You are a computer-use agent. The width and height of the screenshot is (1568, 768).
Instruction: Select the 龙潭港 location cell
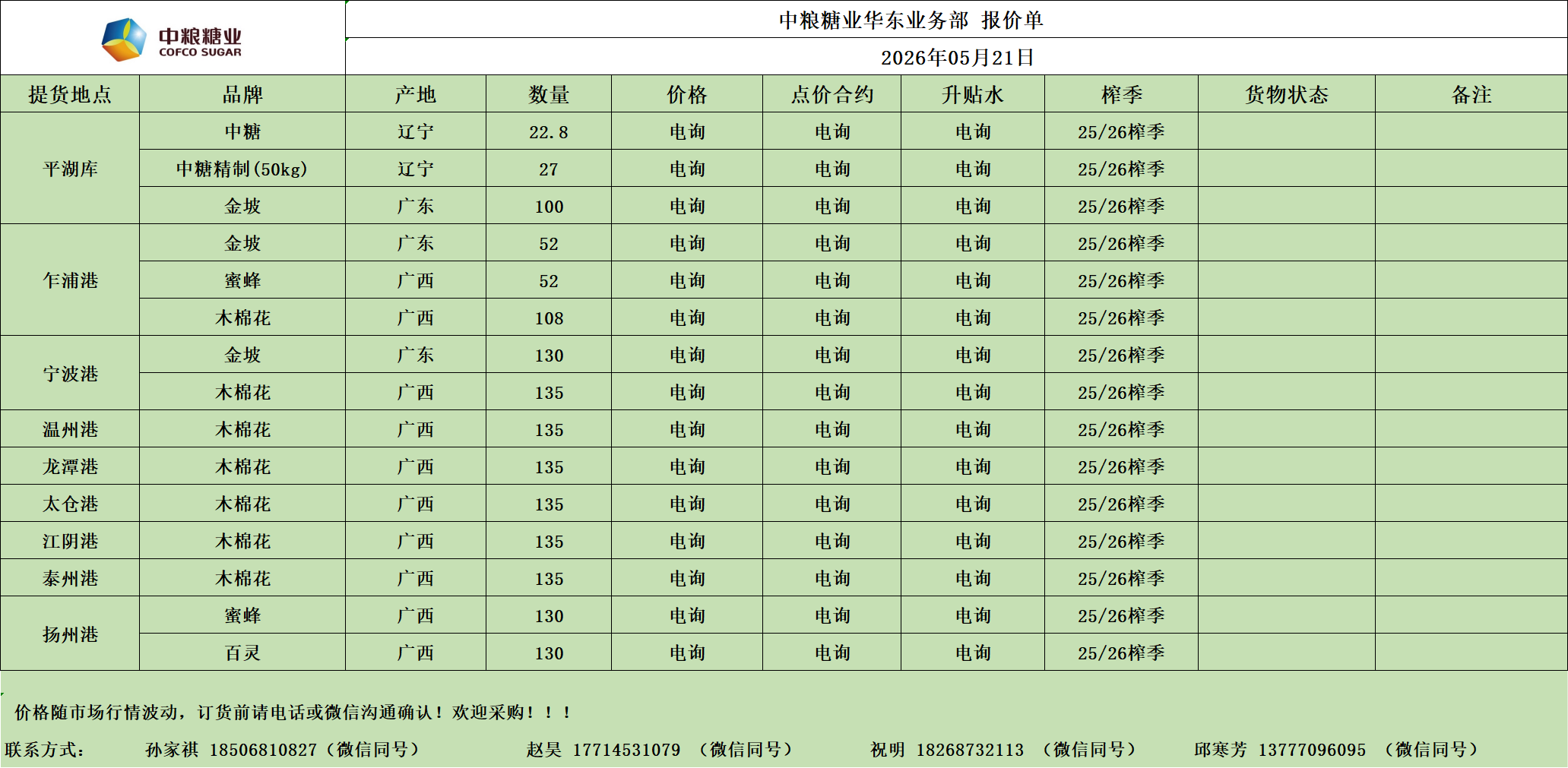pyautogui.click(x=70, y=466)
